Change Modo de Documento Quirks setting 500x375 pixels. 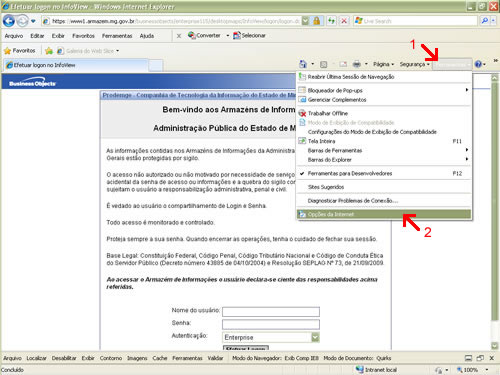(x=357, y=358)
